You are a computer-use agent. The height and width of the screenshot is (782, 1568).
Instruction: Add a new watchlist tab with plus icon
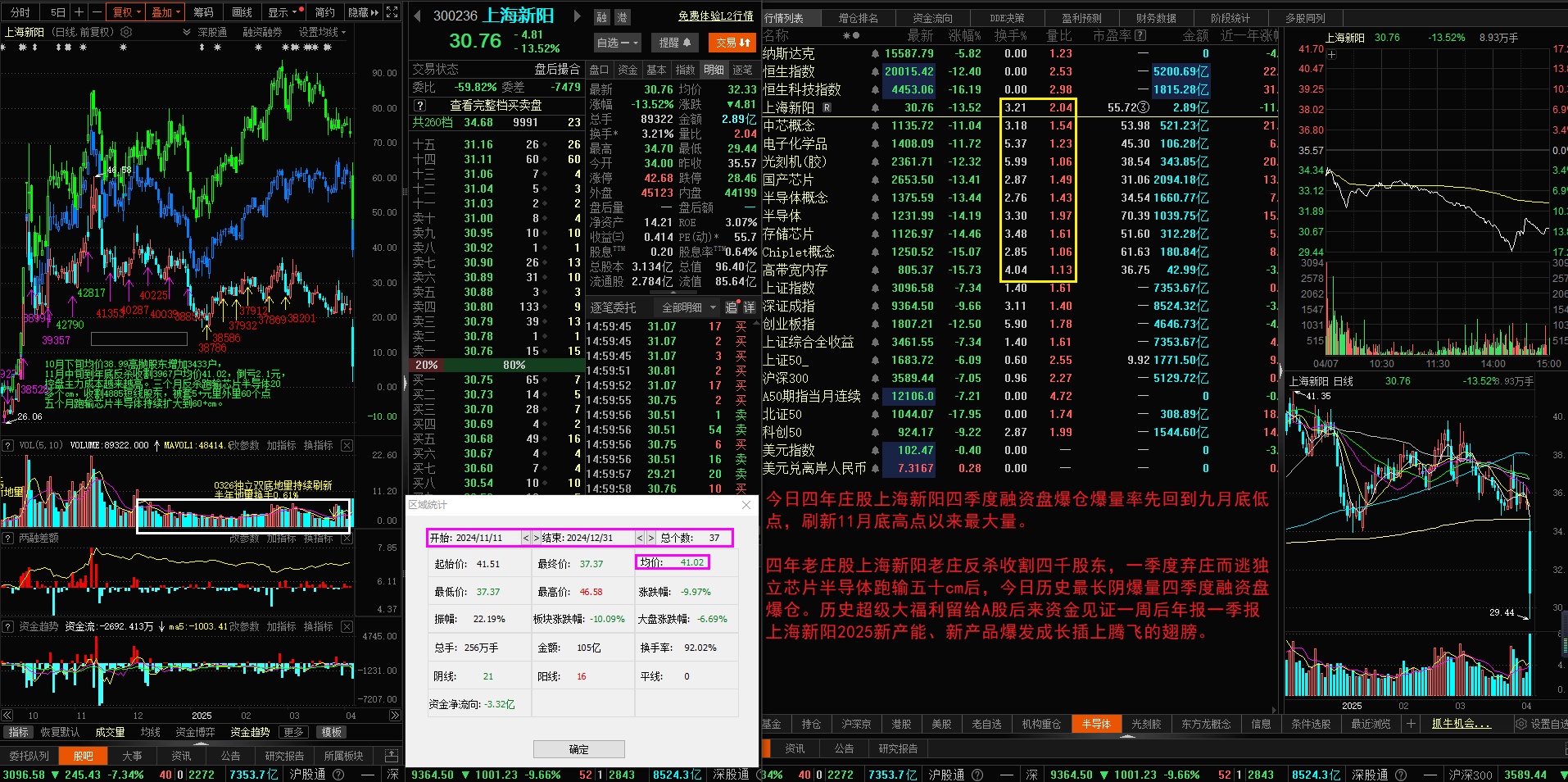tap(1411, 724)
